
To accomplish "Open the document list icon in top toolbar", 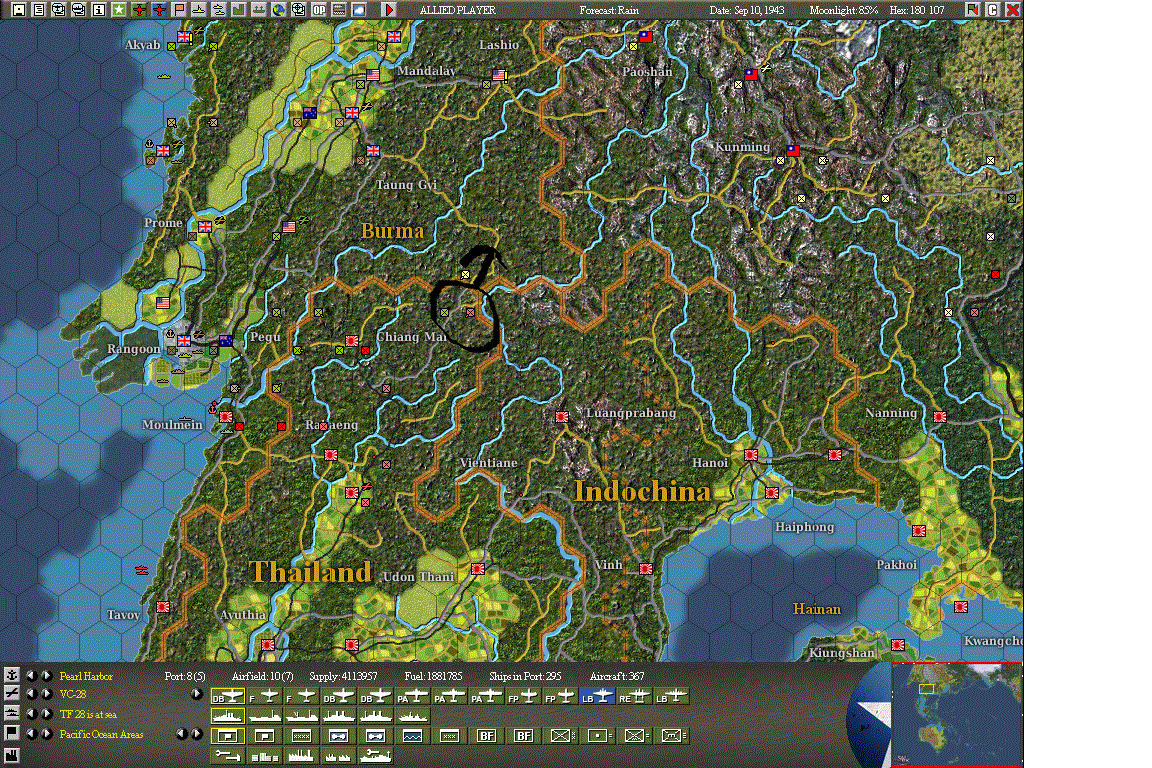I will click(x=39, y=10).
